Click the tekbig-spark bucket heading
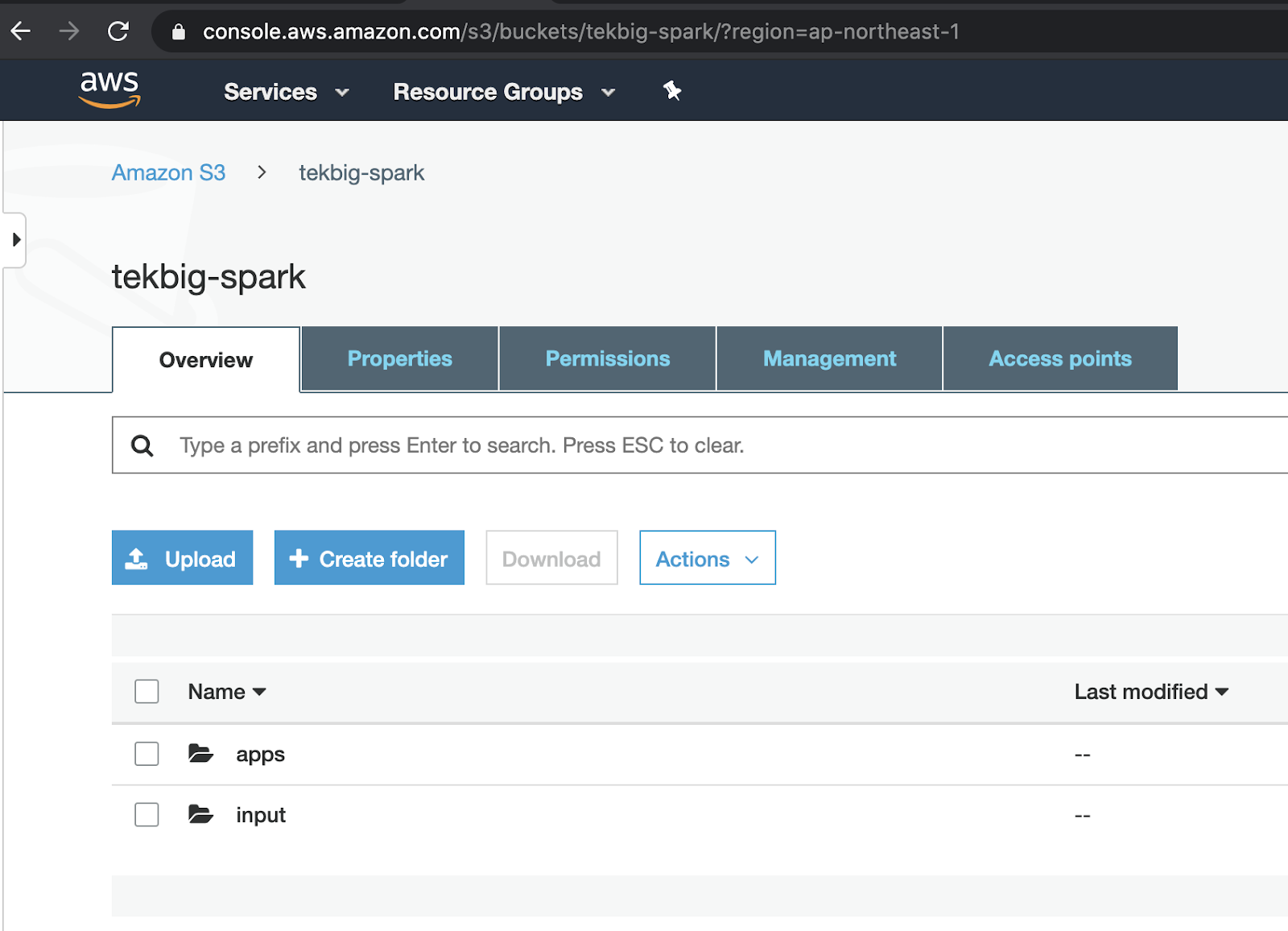Image resolution: width=1288 pixels, height=931 pixels. pos(208,277)
